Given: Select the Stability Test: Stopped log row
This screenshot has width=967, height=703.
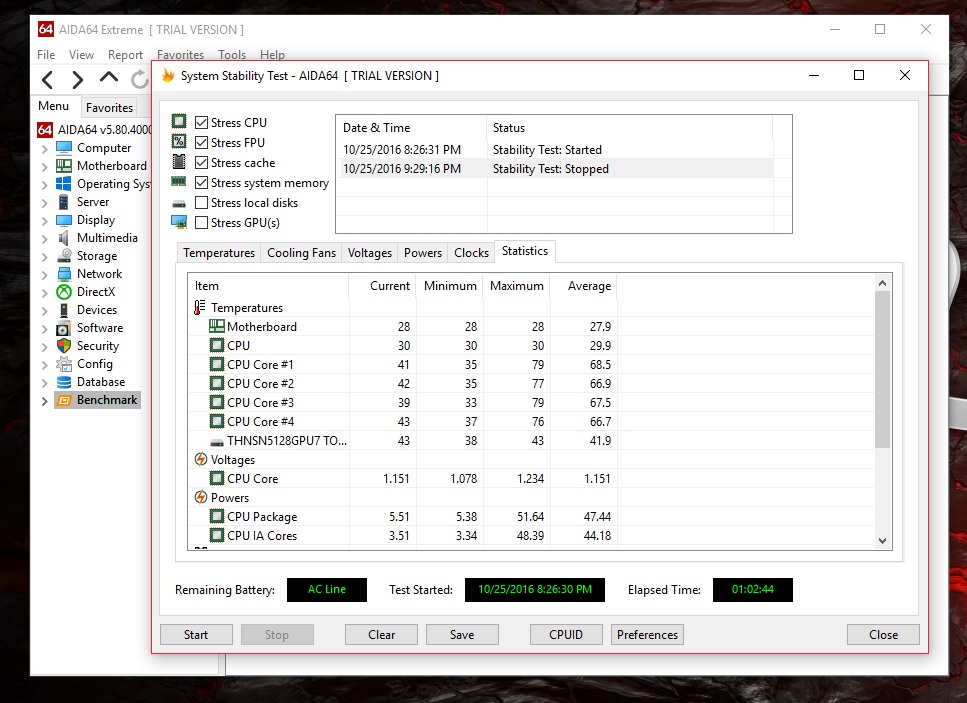Looking at the screenshot, I should pos(556,169).
